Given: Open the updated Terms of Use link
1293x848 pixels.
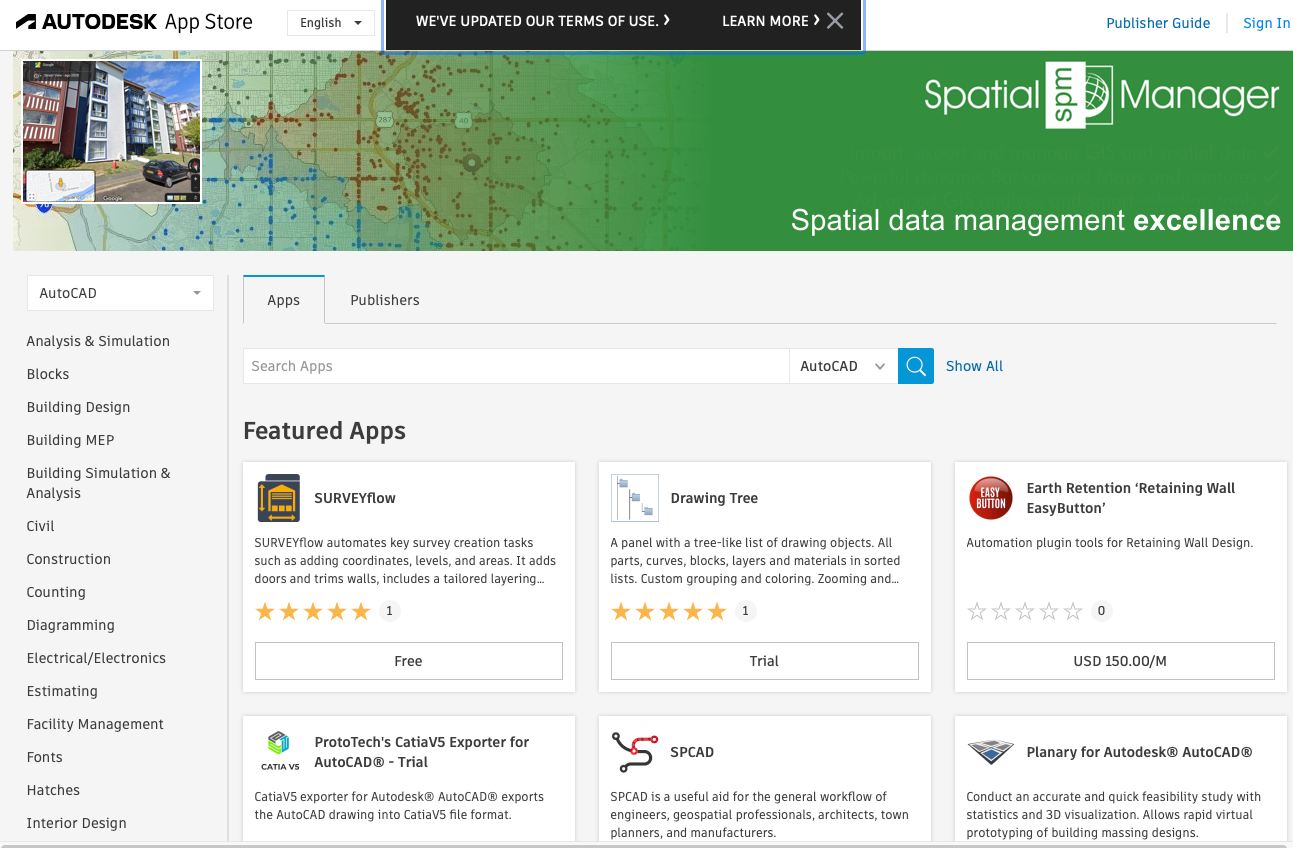Looking at the screenshot, I should tap(543, 21).
